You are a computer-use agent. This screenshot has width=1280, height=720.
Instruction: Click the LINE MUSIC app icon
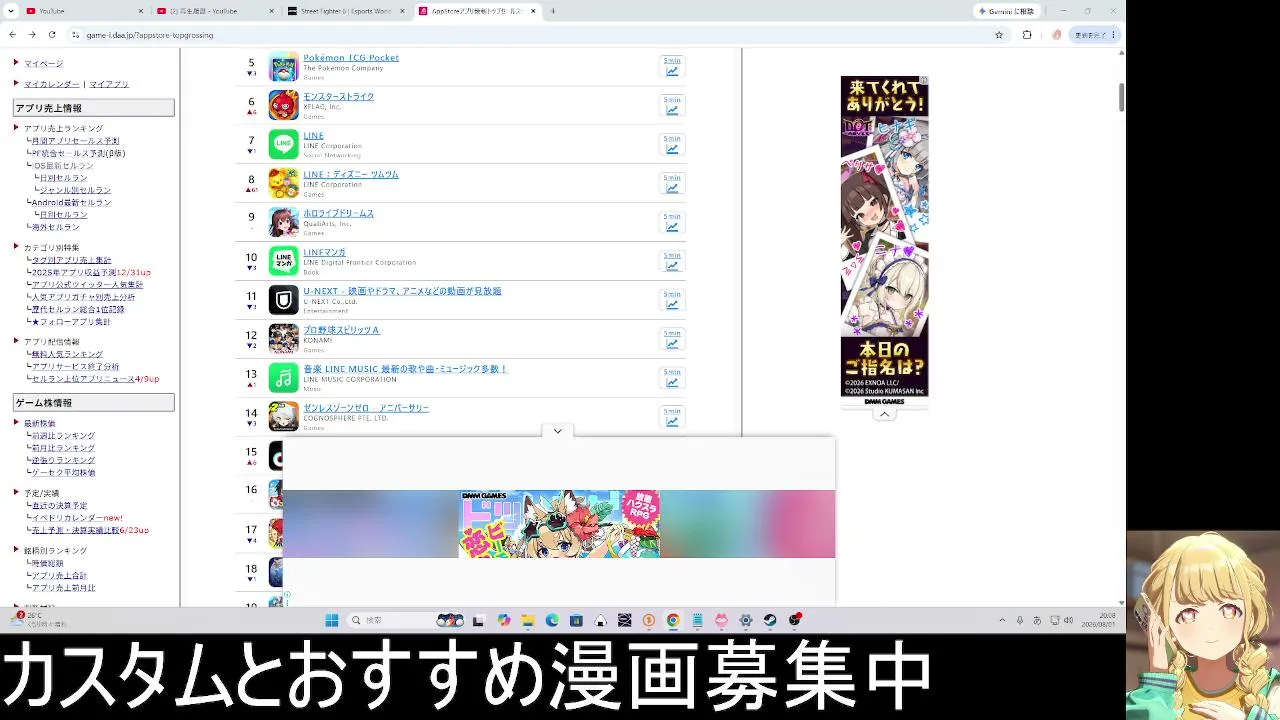[x=284, y=378]
